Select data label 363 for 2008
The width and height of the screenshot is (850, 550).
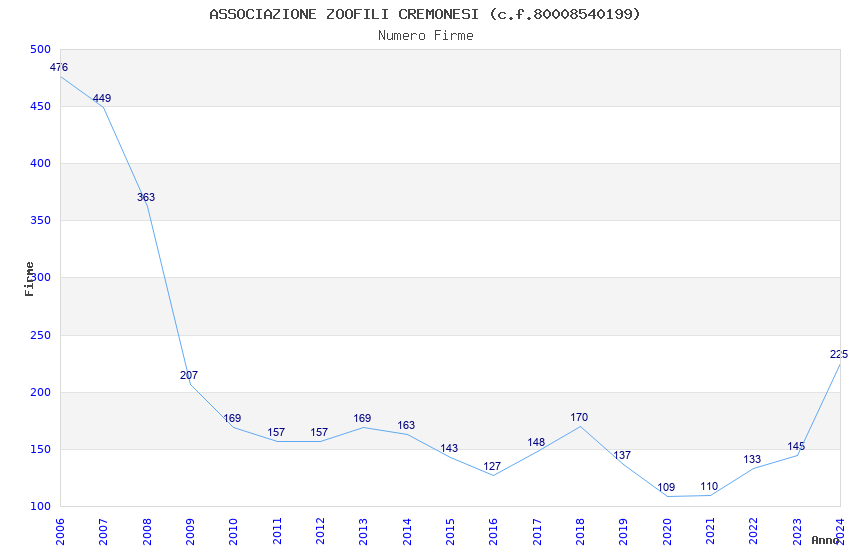[x=146, y=197]
